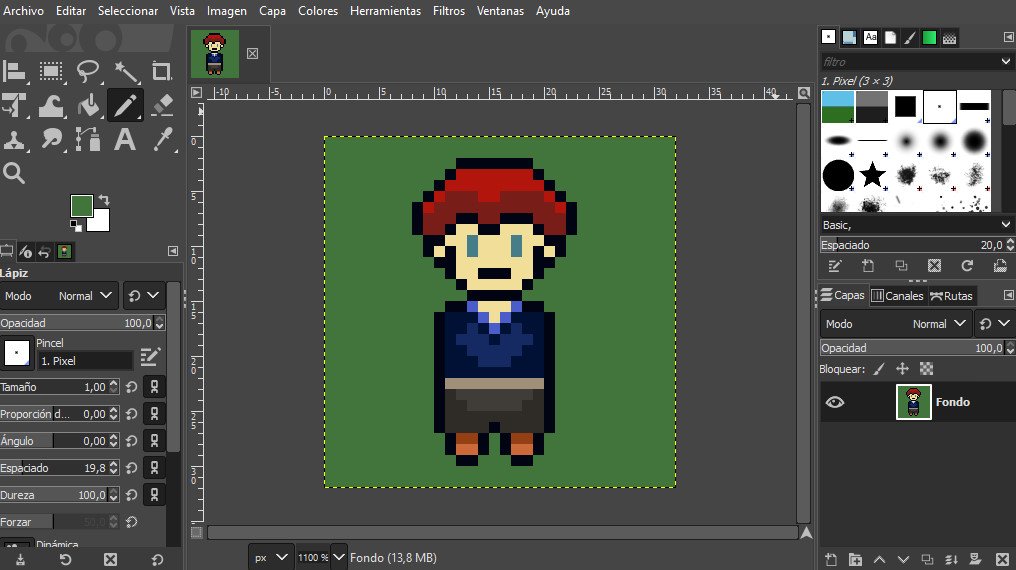Select the Color Picker eyedropper tool
Image resolution: width=1016 pixels, height=570 pixels.
tap(162, 139)
